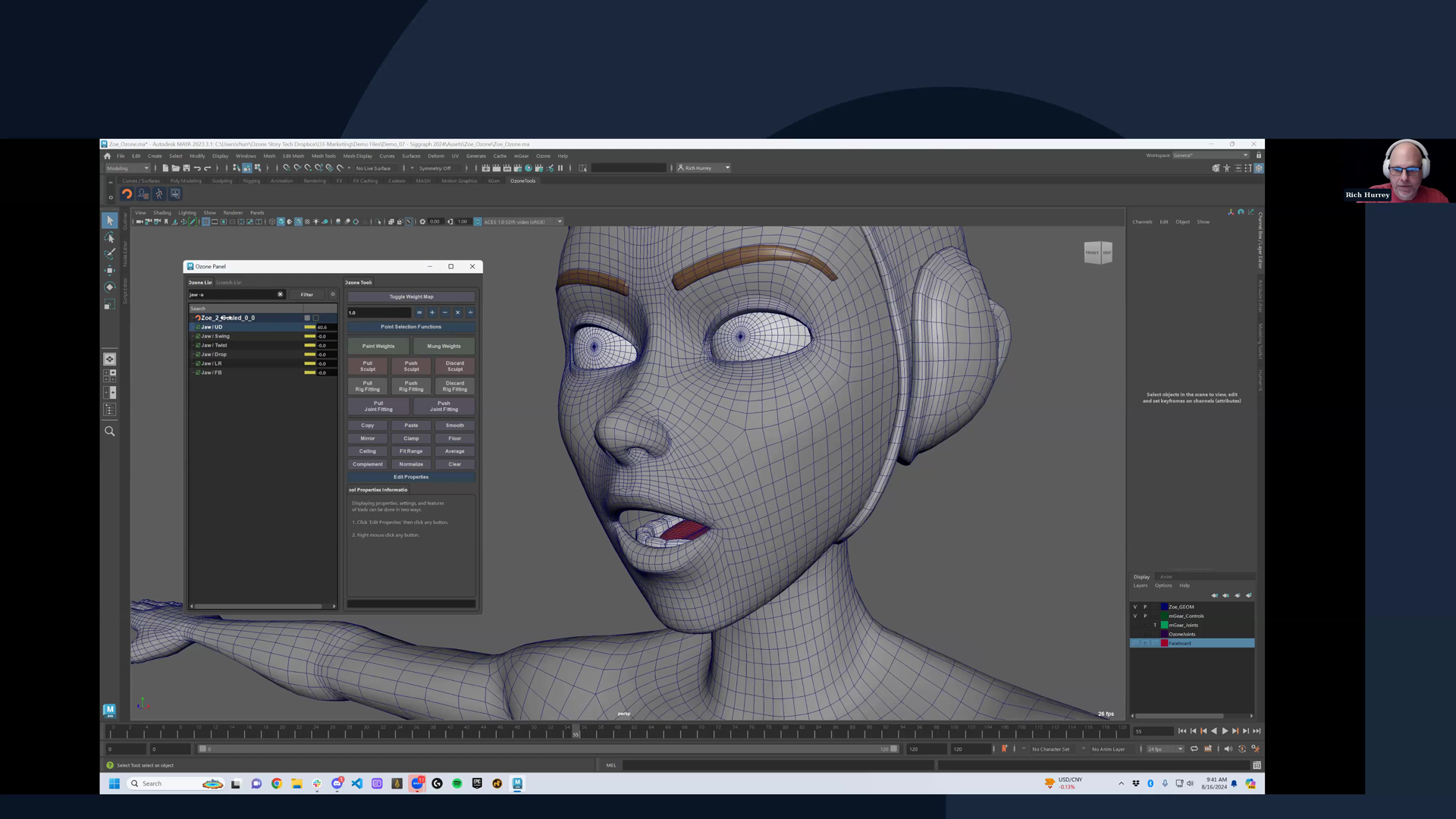This screenshot has width=1456, height=819.
Task: Click the New Scene icon
Action: point(165,168)
